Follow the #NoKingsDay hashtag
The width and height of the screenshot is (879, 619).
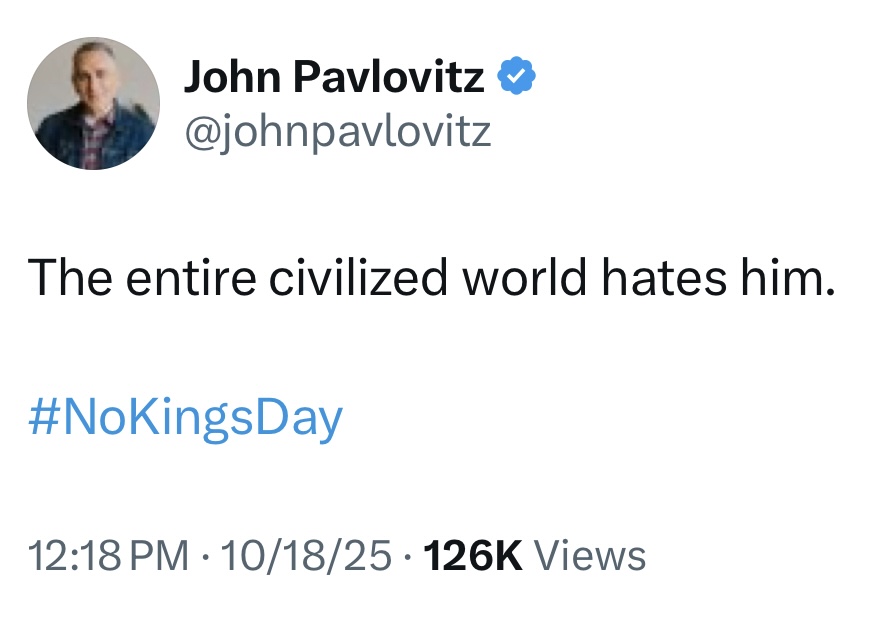click(x=185, y=419)
